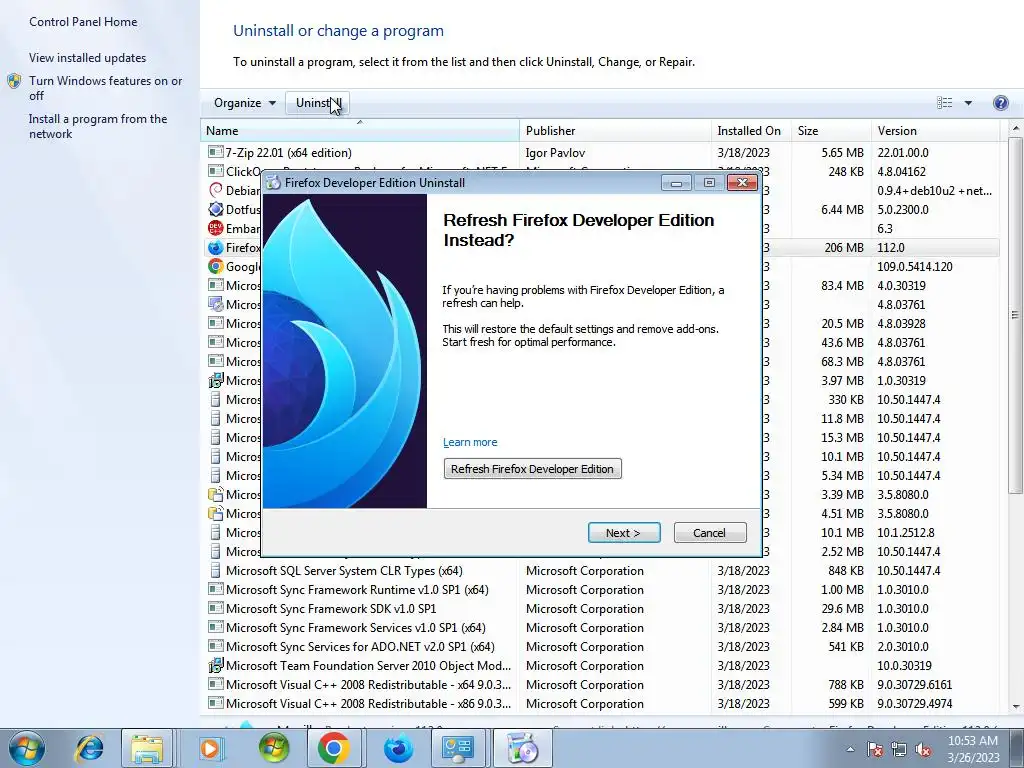The height and width of the screenshot is (768, 1024).
Task: Expand the view options dropdown arrow
Action: 968,103
